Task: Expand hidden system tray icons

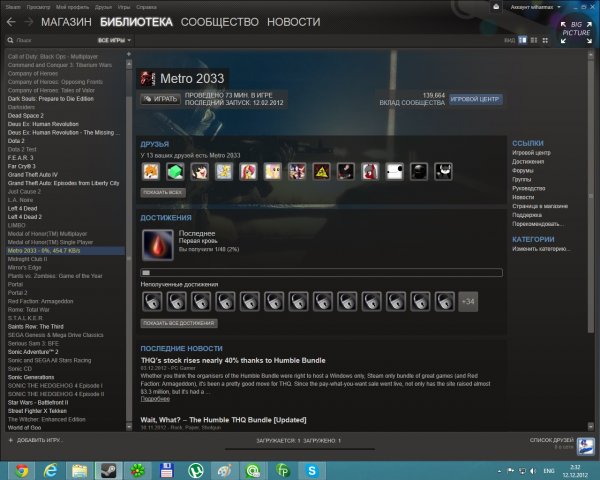Action: (499, 471)
